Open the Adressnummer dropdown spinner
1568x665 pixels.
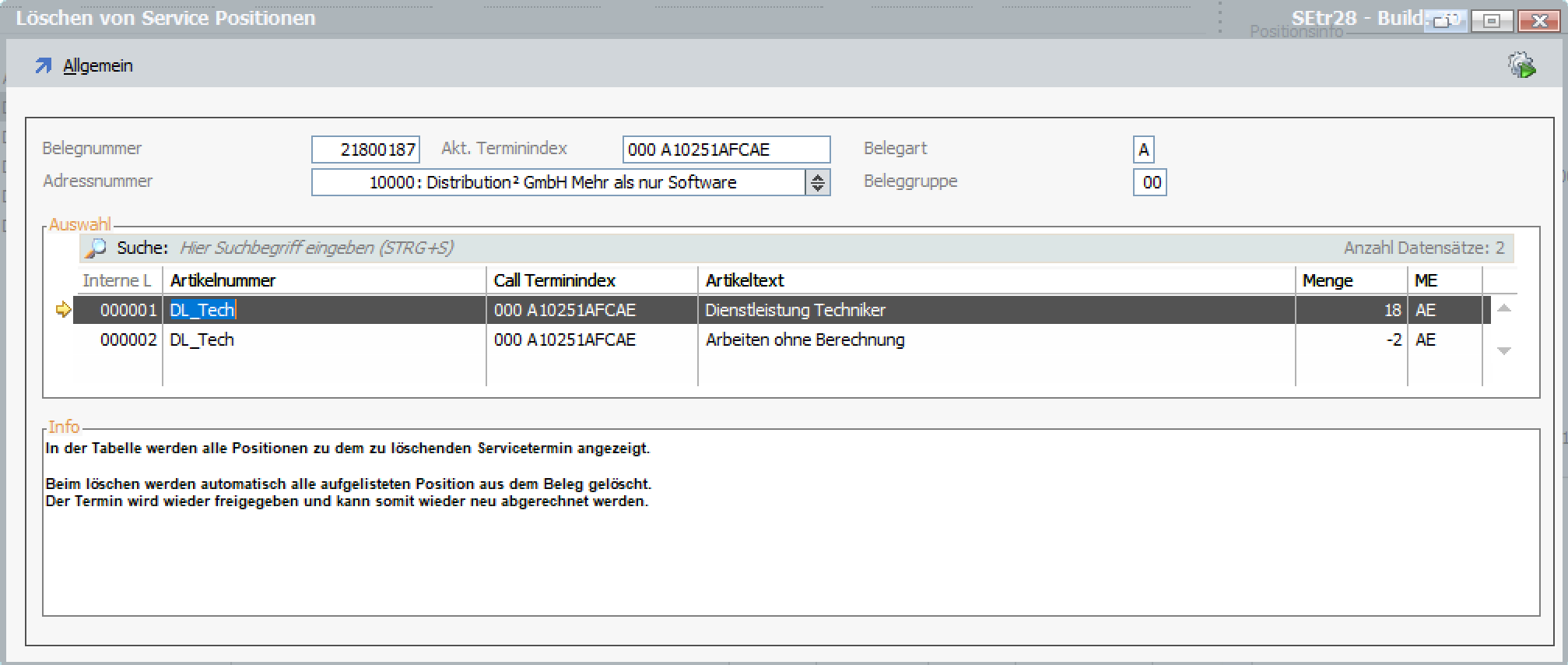point(817,182)
